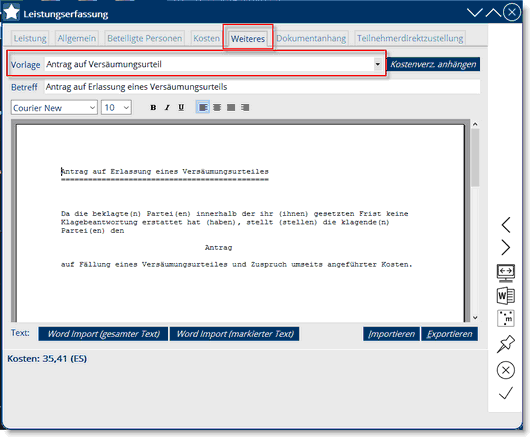Toggle underline formatting

(x=181, y=108)
